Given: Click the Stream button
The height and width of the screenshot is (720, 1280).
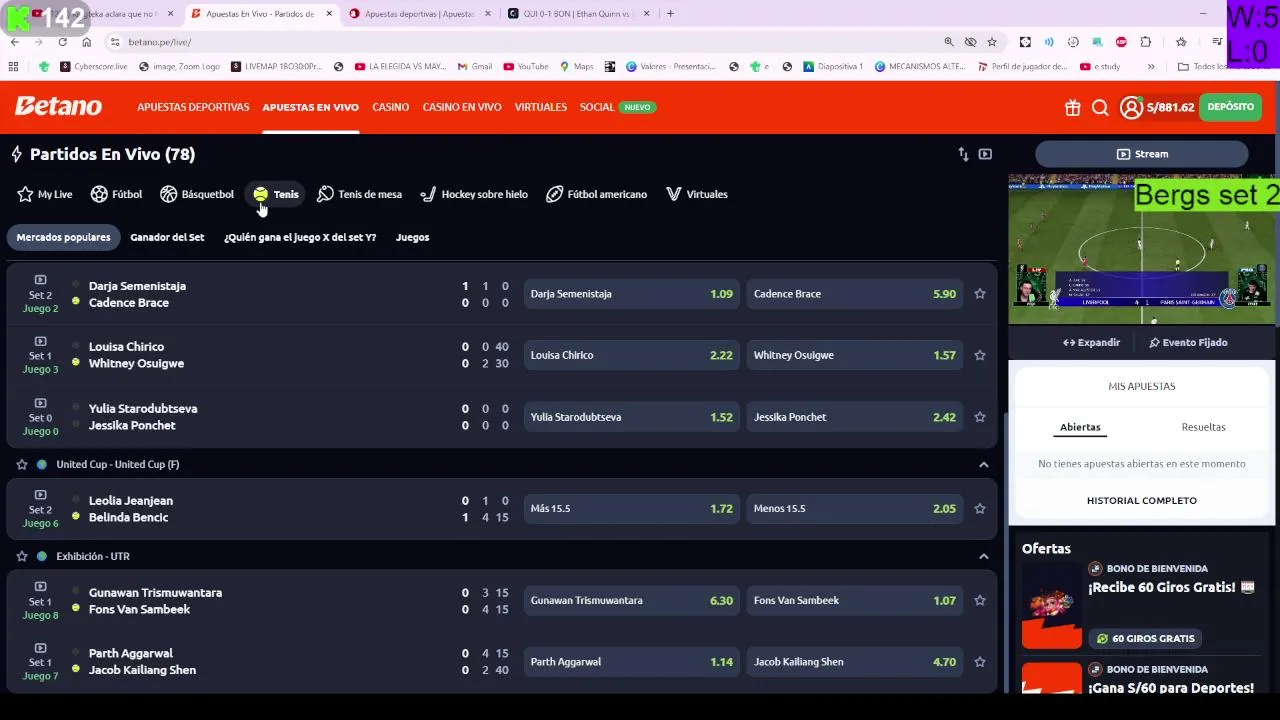Looking at the screenshot, I should coord(1142,154).
